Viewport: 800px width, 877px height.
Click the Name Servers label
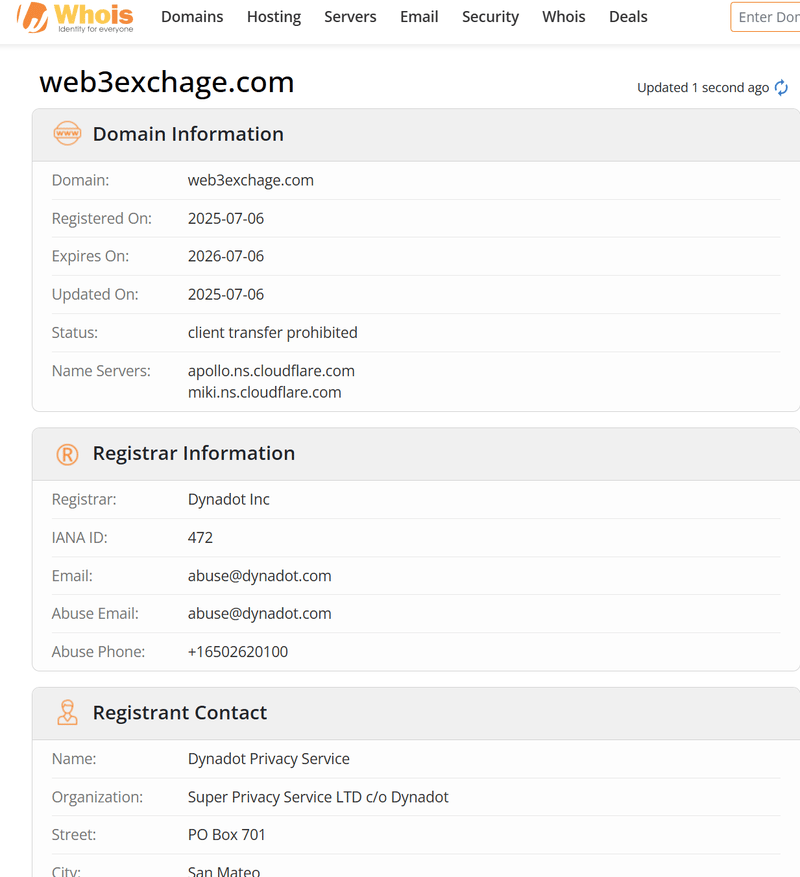tap(101, 371)
